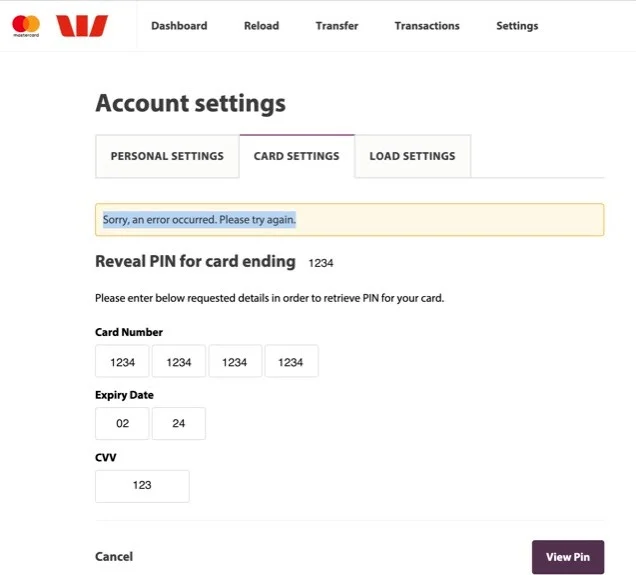Click the red Westpac logo

coord(81,26)
